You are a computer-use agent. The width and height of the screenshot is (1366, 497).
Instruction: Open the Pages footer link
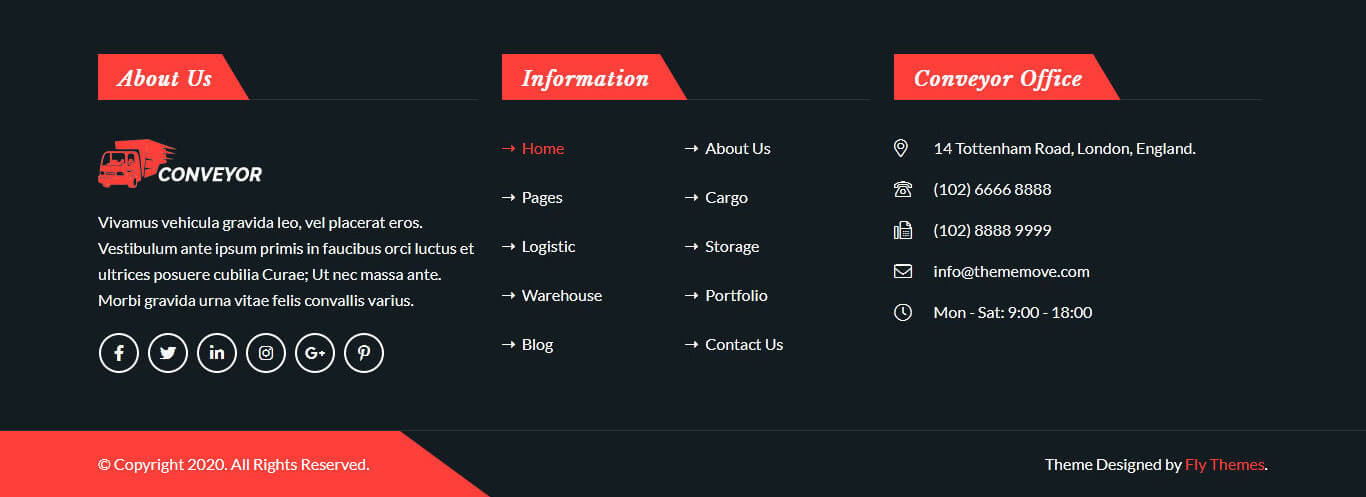point(541,197)
